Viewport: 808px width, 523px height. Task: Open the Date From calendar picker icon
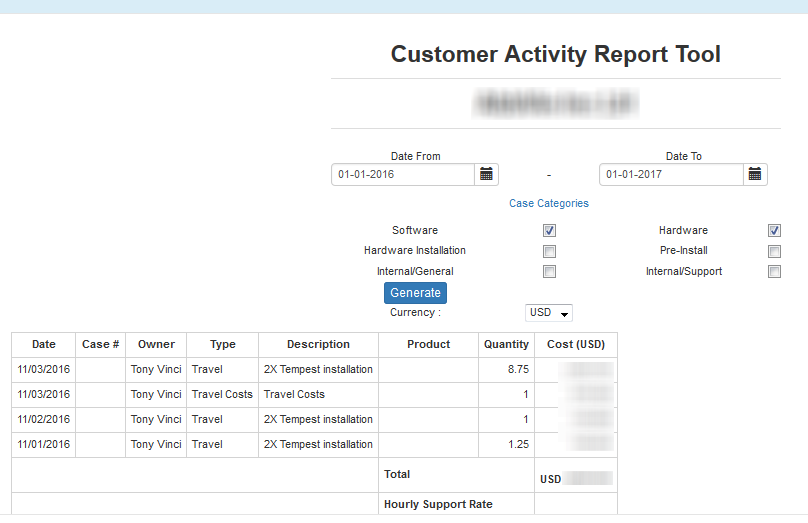[486, 174]
